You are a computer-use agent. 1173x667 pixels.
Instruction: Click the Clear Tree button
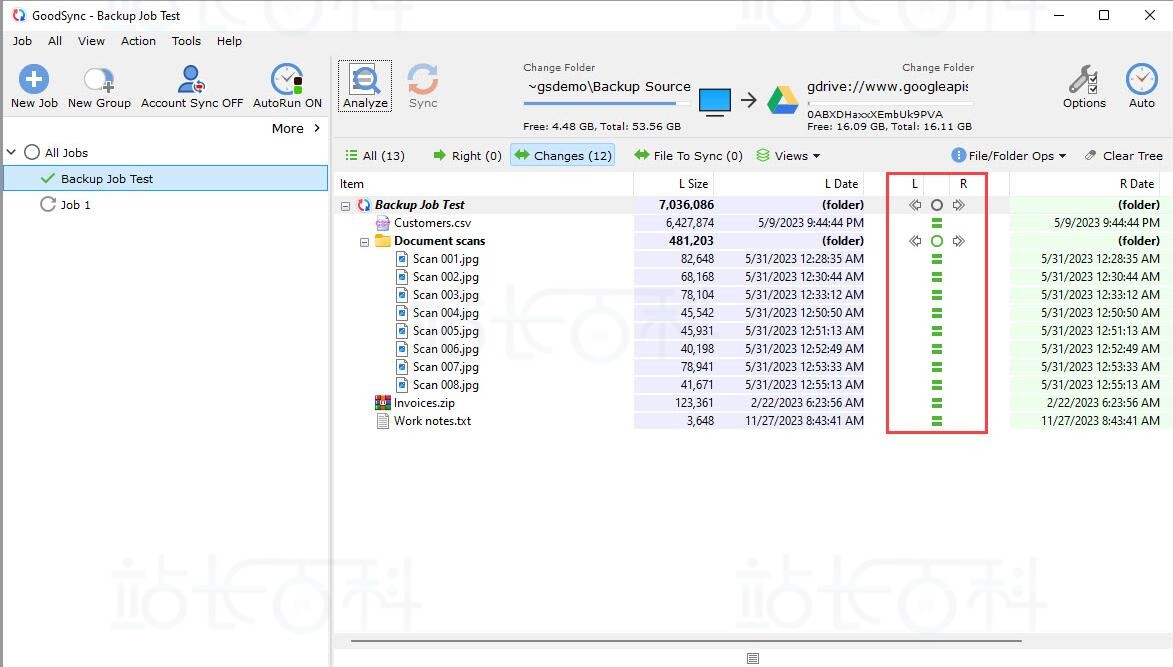(x=1124, y=156)
